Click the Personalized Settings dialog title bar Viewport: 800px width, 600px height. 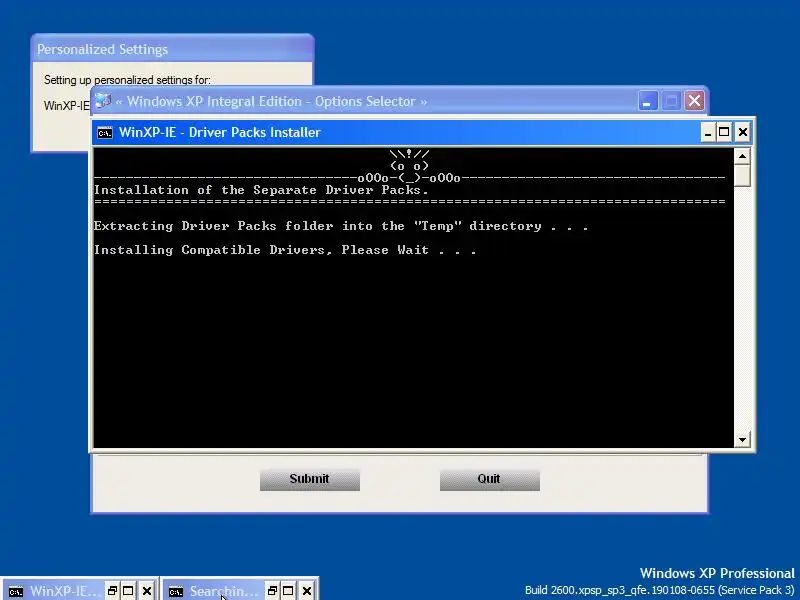[172, 49]
